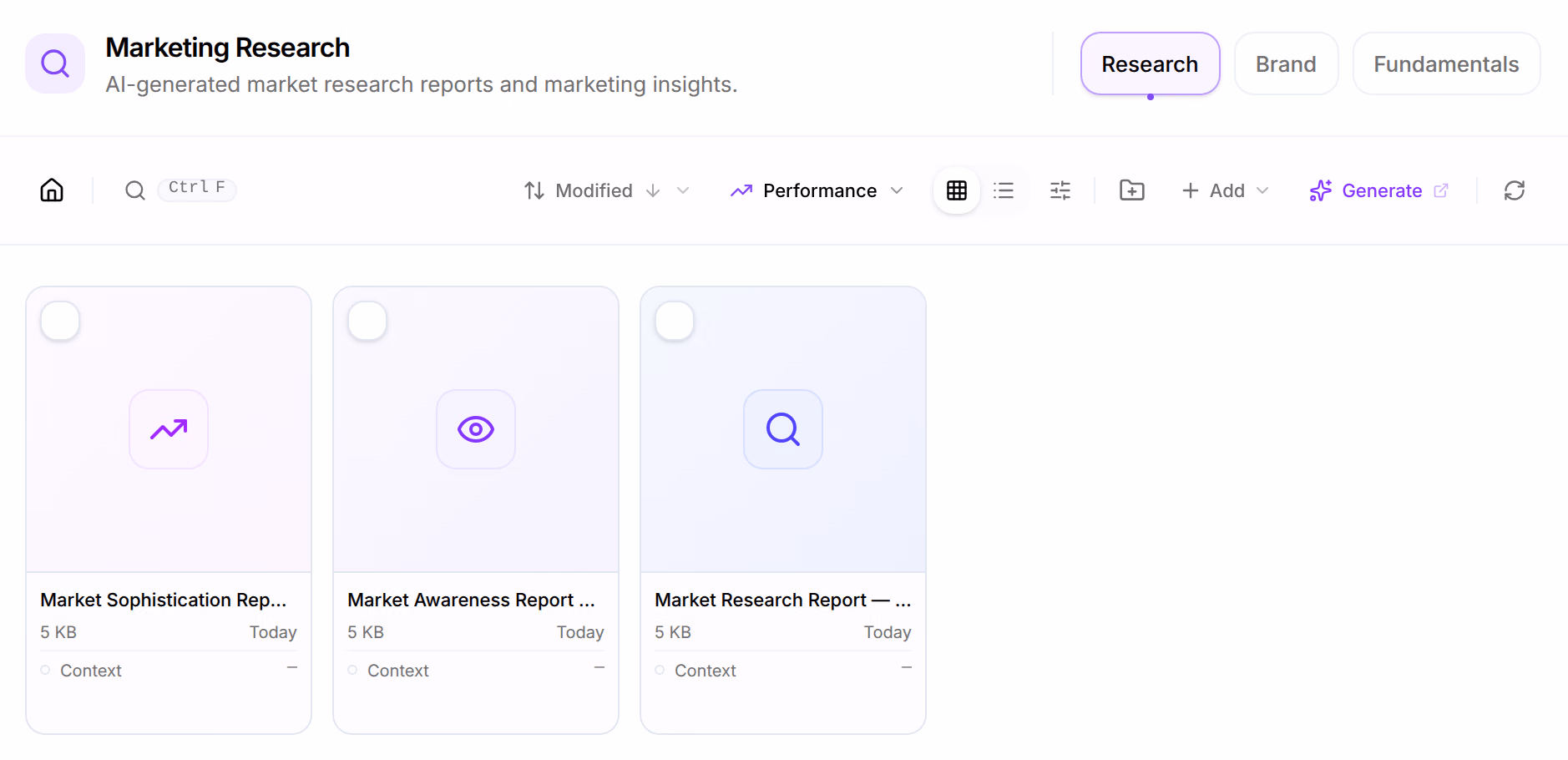
Task: Click 5 KB size on Market Research Report card
Action: coord(673,632)
